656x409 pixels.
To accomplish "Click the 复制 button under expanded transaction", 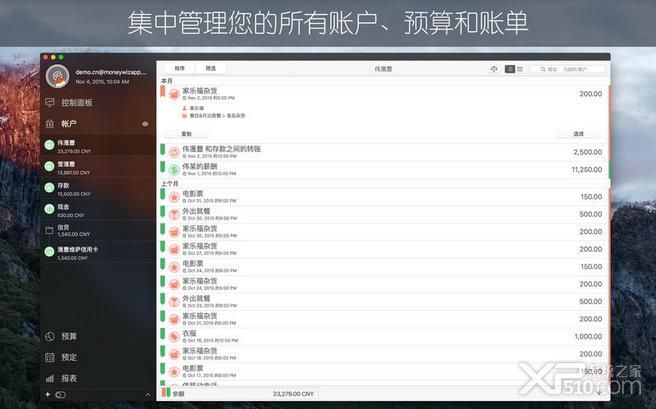I will coord(187,134).
